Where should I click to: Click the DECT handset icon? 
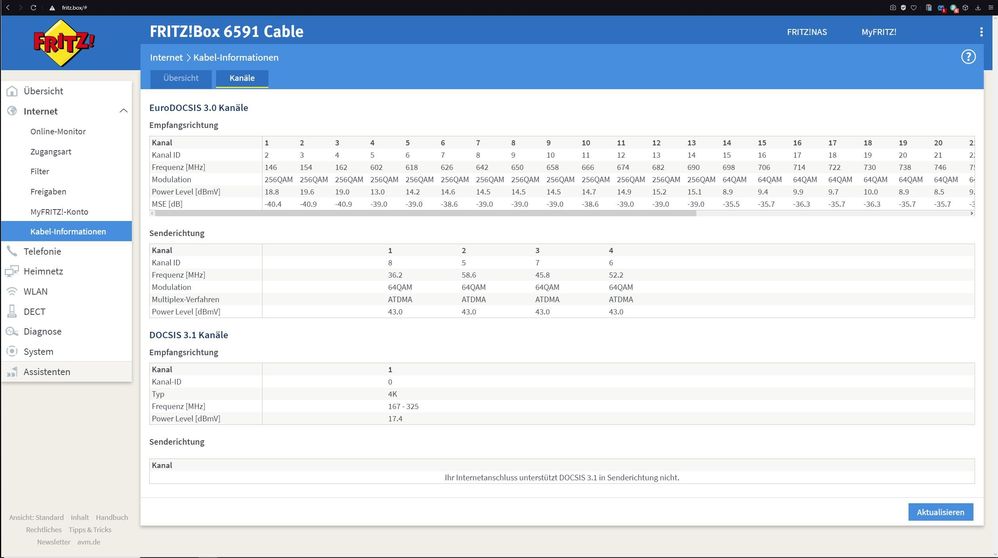click(x=12, y=311)
